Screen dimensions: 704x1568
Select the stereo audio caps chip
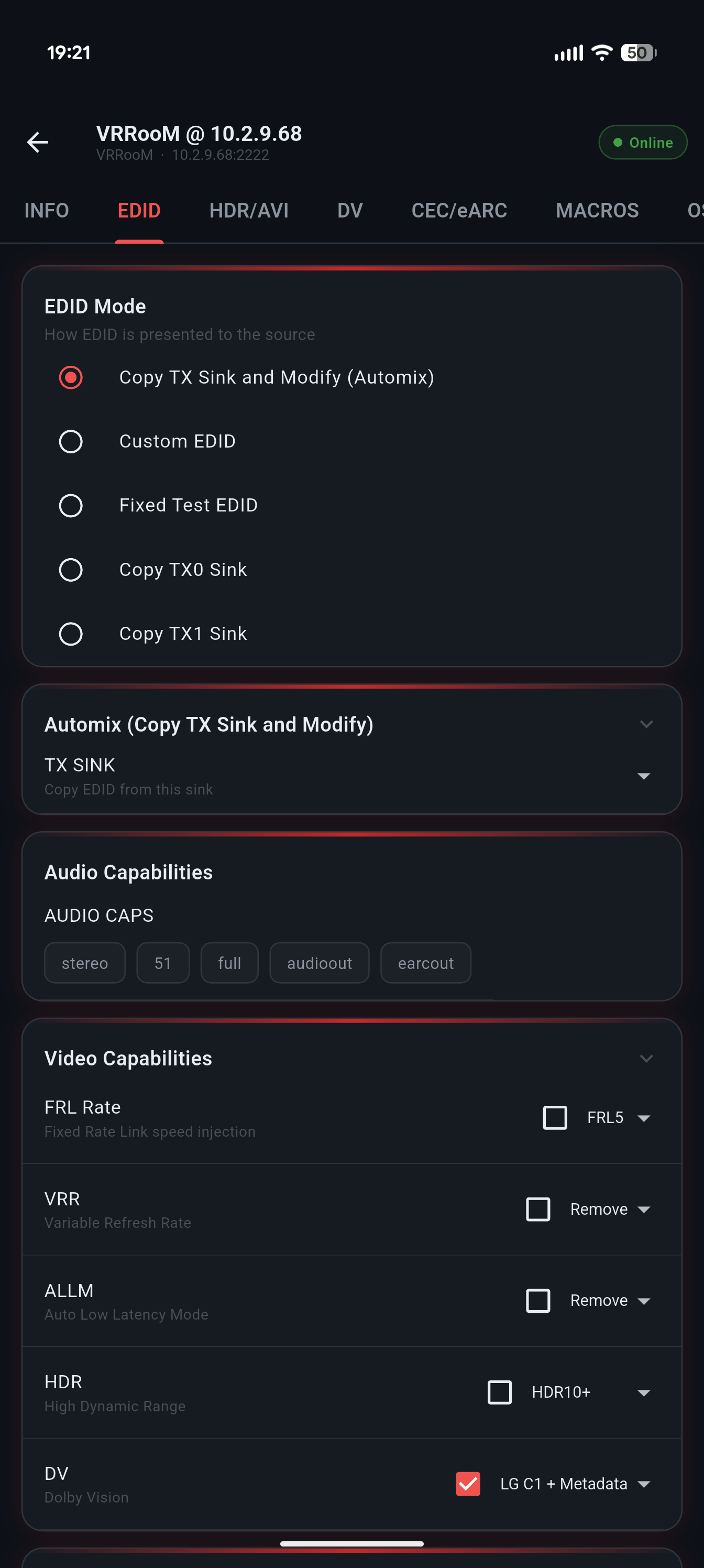point(84,963)
